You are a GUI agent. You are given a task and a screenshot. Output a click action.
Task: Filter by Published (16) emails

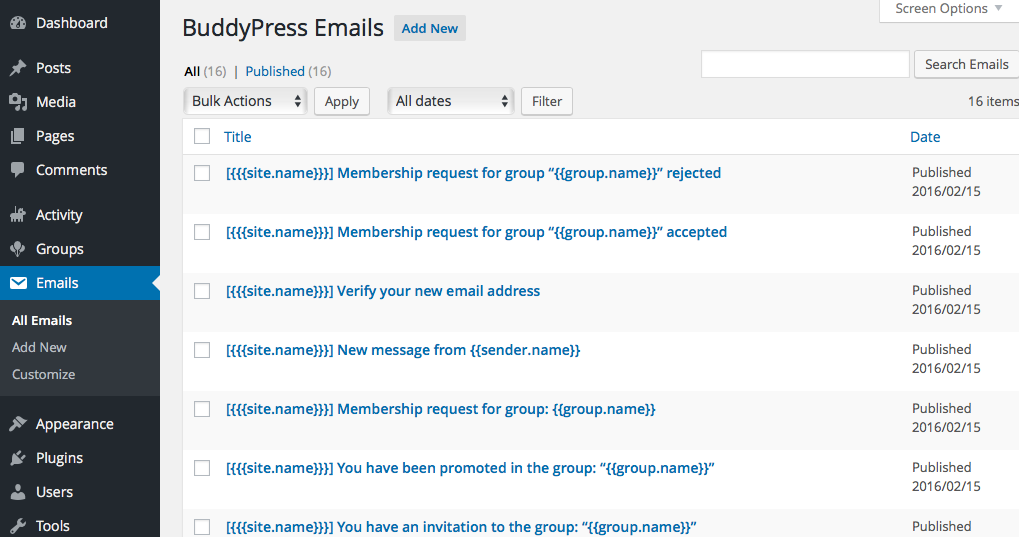[288, 72]
